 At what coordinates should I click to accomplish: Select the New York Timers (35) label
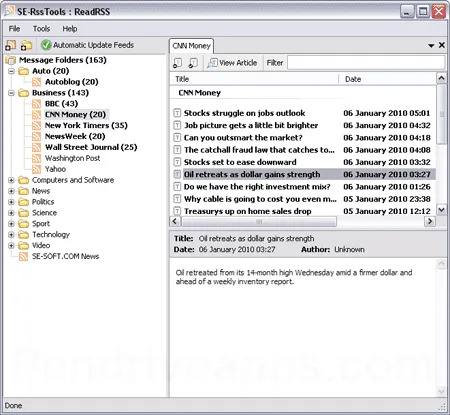[x=86, y=126]
